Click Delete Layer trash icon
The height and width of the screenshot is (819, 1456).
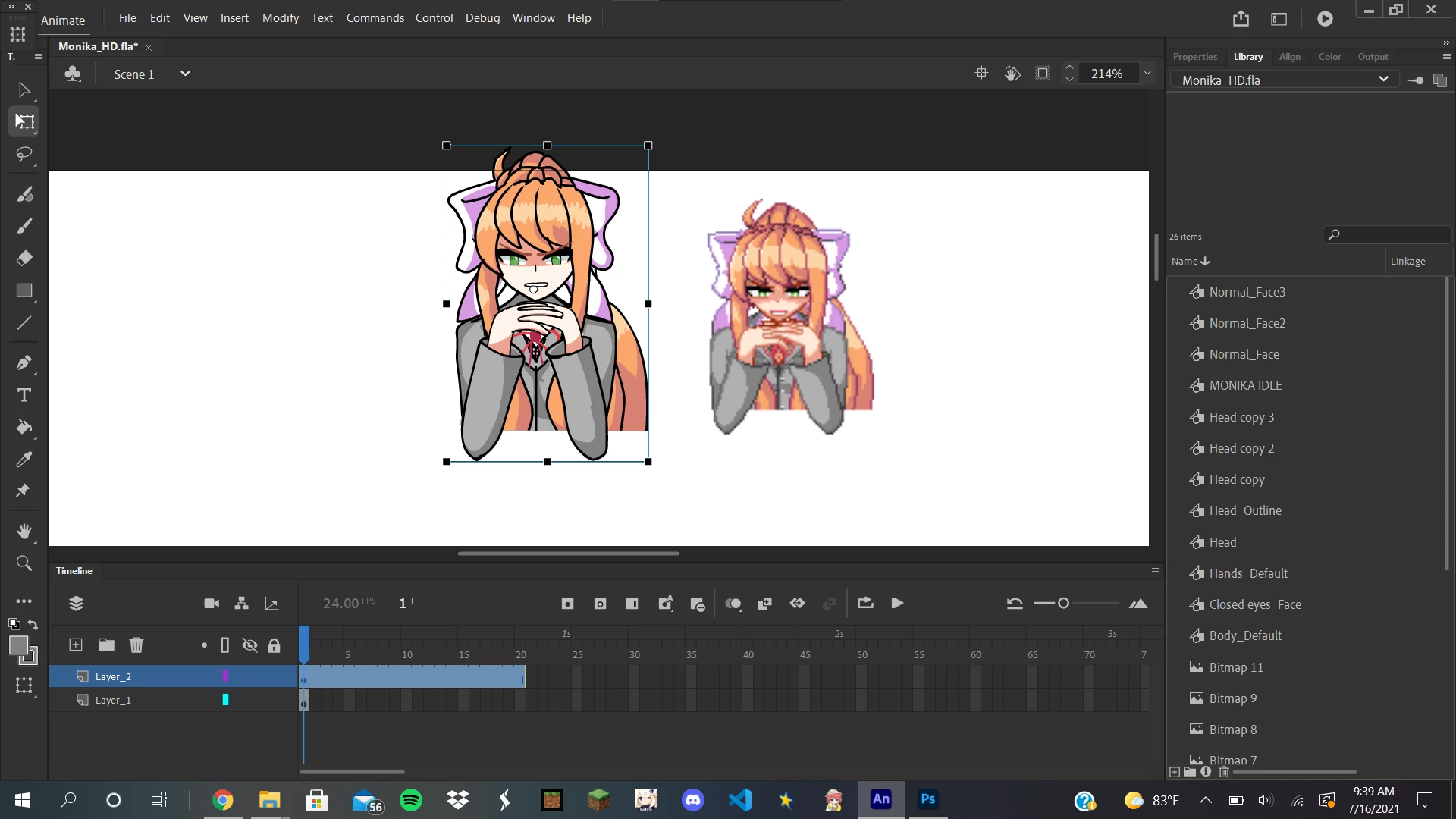136,645
